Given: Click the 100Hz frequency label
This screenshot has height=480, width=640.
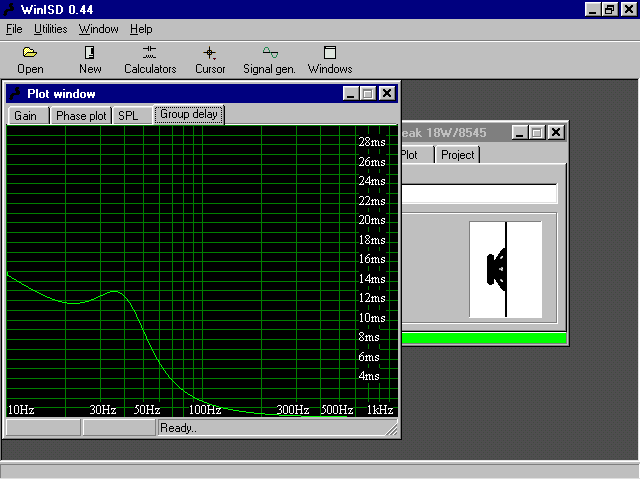Looking at the screenshot, I should pos(205,410).
